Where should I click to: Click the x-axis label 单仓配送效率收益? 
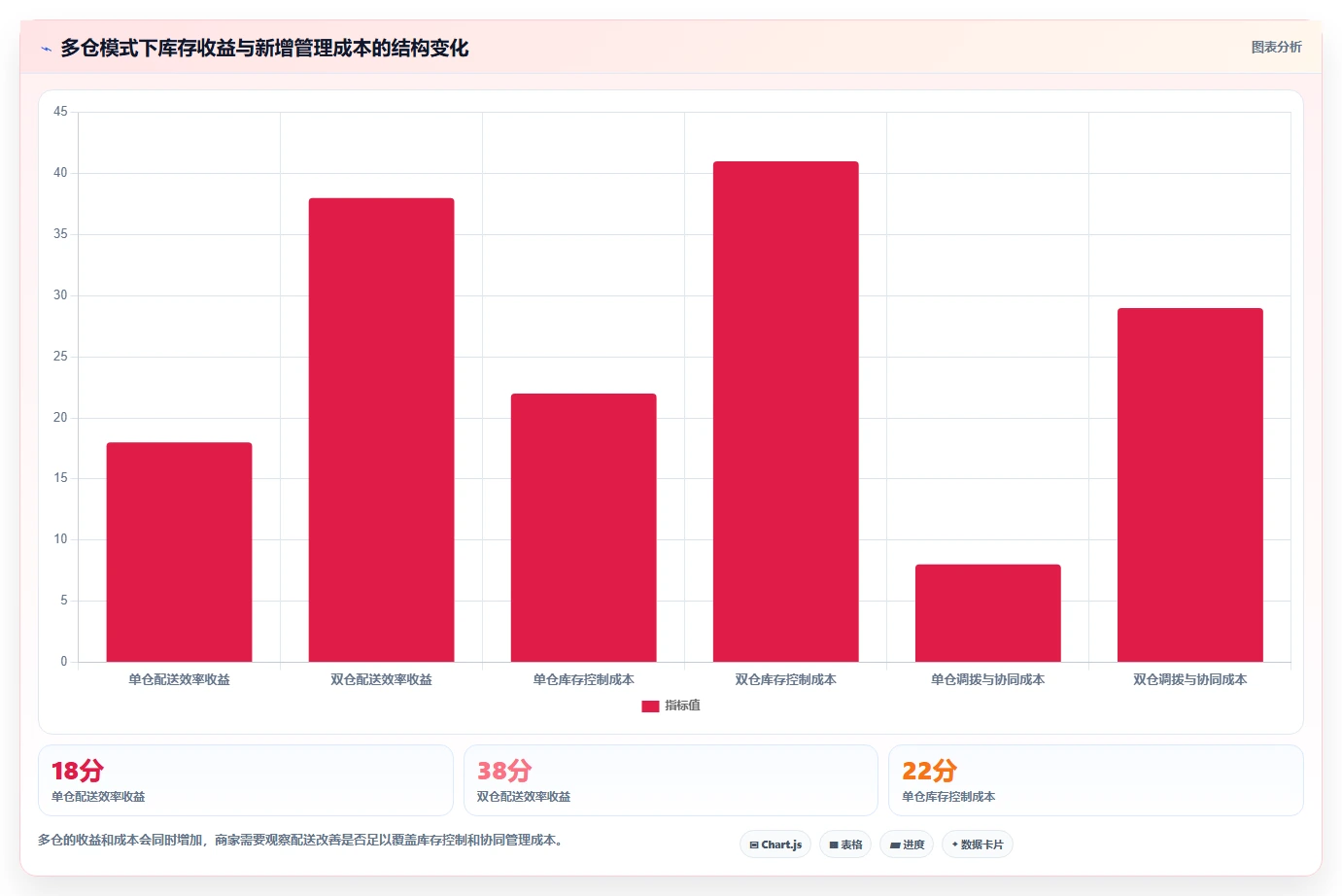pyautogui.click(x=179, y=679)
